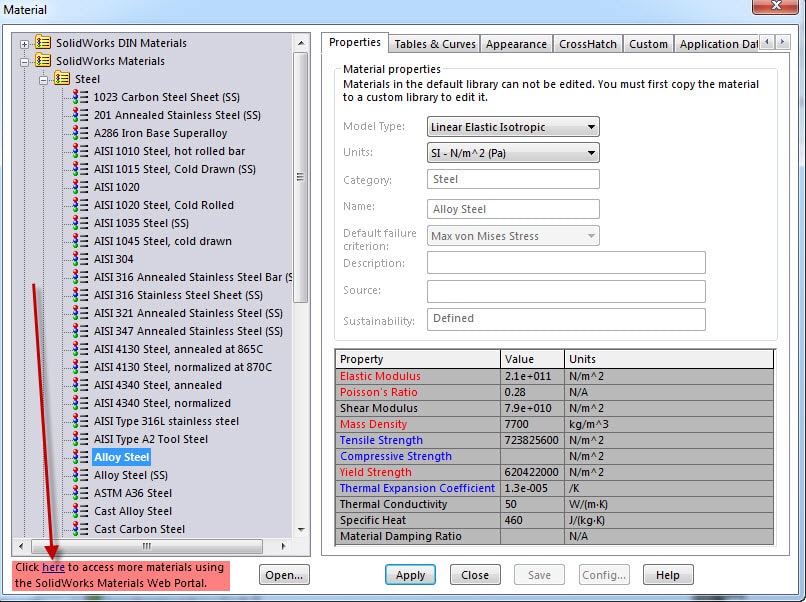Click the AISI Type 316L stainless steel icon
The height and width of the screenshot is (602, 806).
[x=80, y=421]
